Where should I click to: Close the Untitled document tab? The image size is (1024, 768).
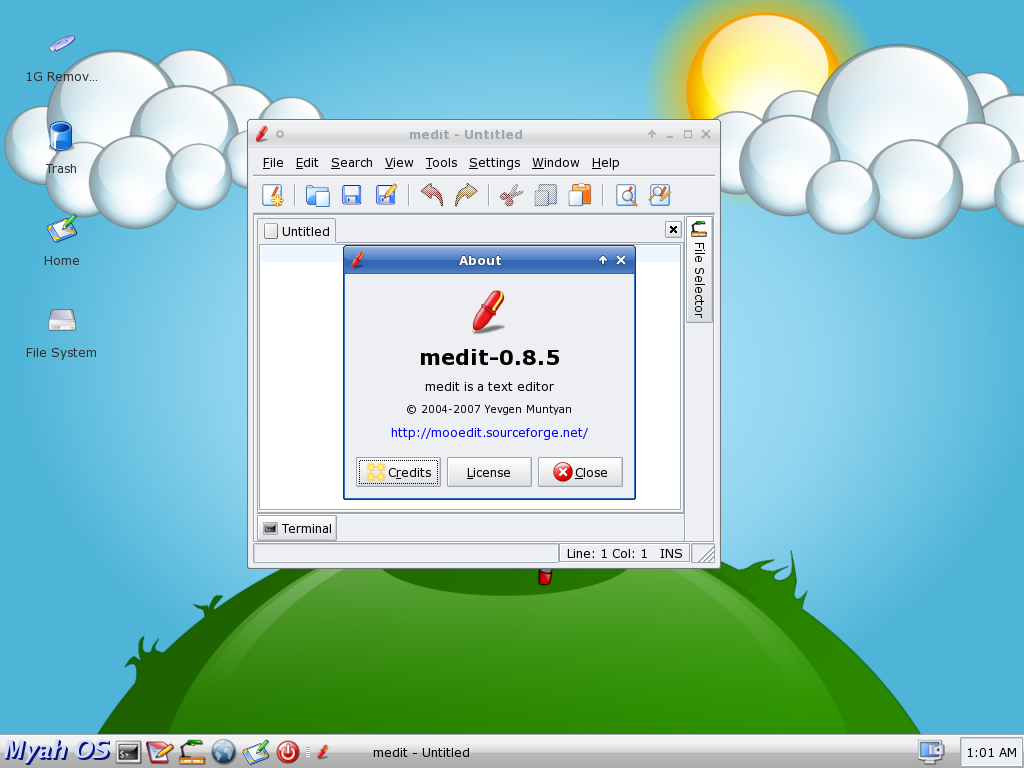click(x=673, y=229)
